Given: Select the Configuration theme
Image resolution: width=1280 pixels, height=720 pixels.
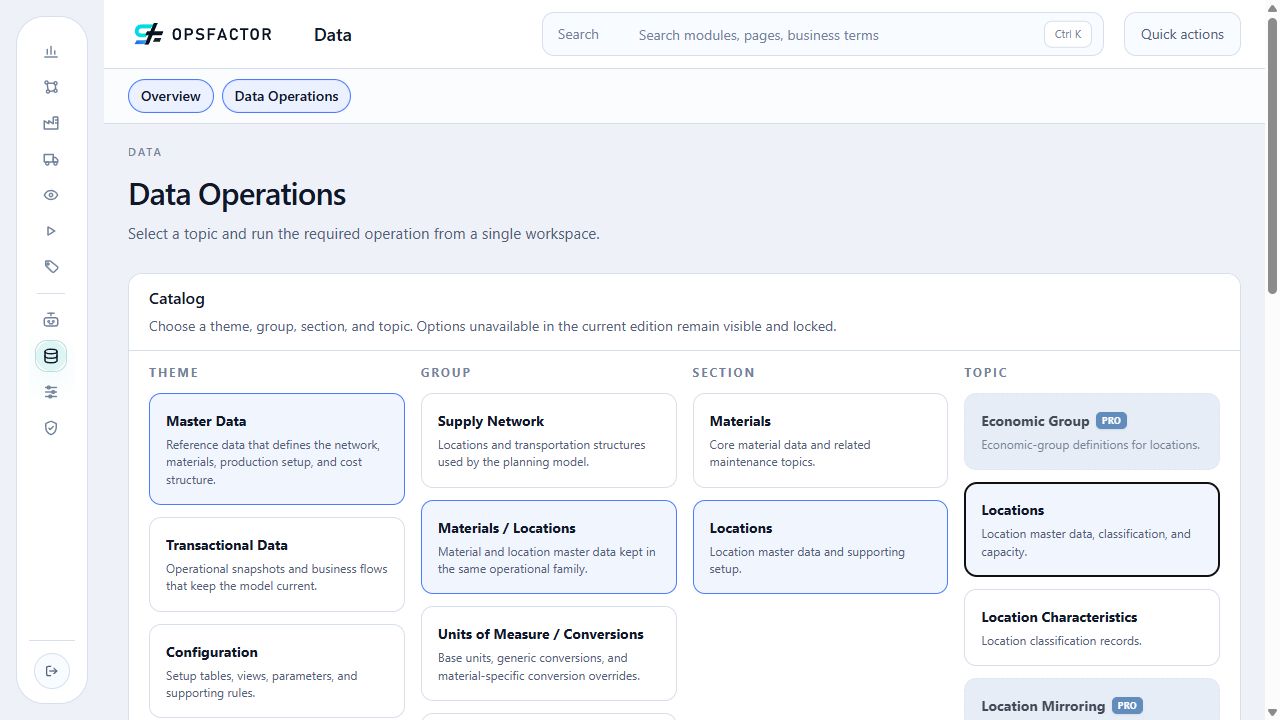Looking at the screenshot, I should pos(277,671).
